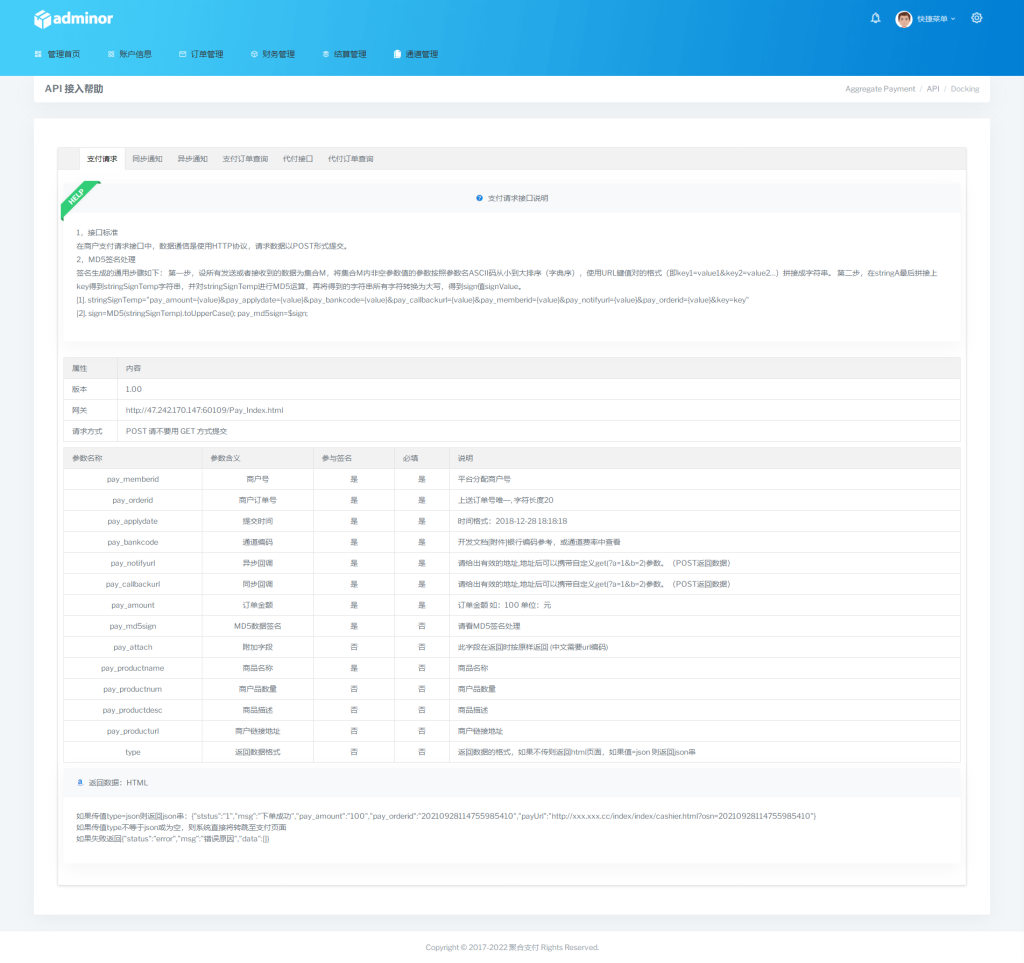
Task: Switch to the 异步通知 tab
Action: 192,159
